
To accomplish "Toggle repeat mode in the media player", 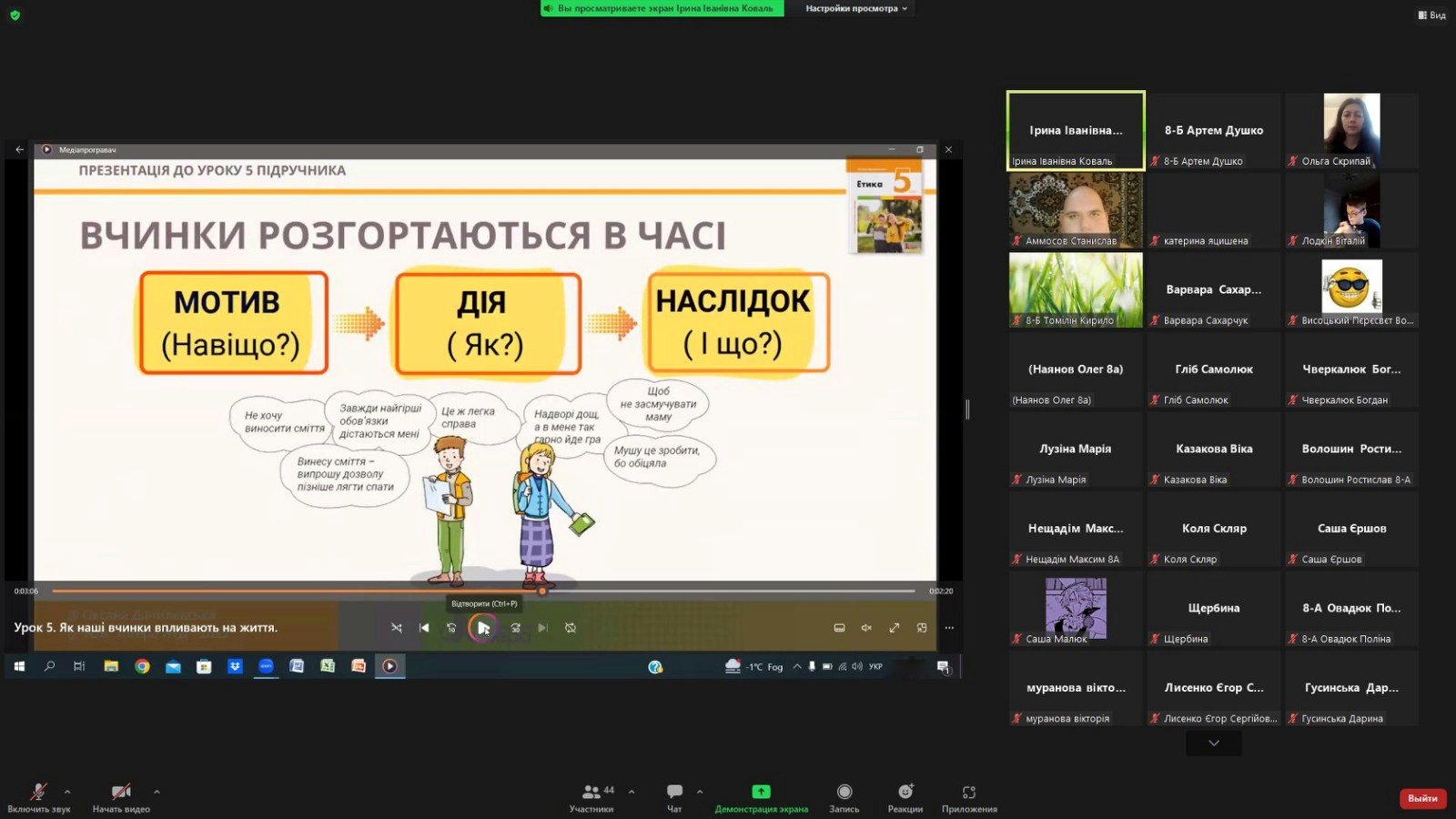I will pyautogui.click(x=571, y=628).
